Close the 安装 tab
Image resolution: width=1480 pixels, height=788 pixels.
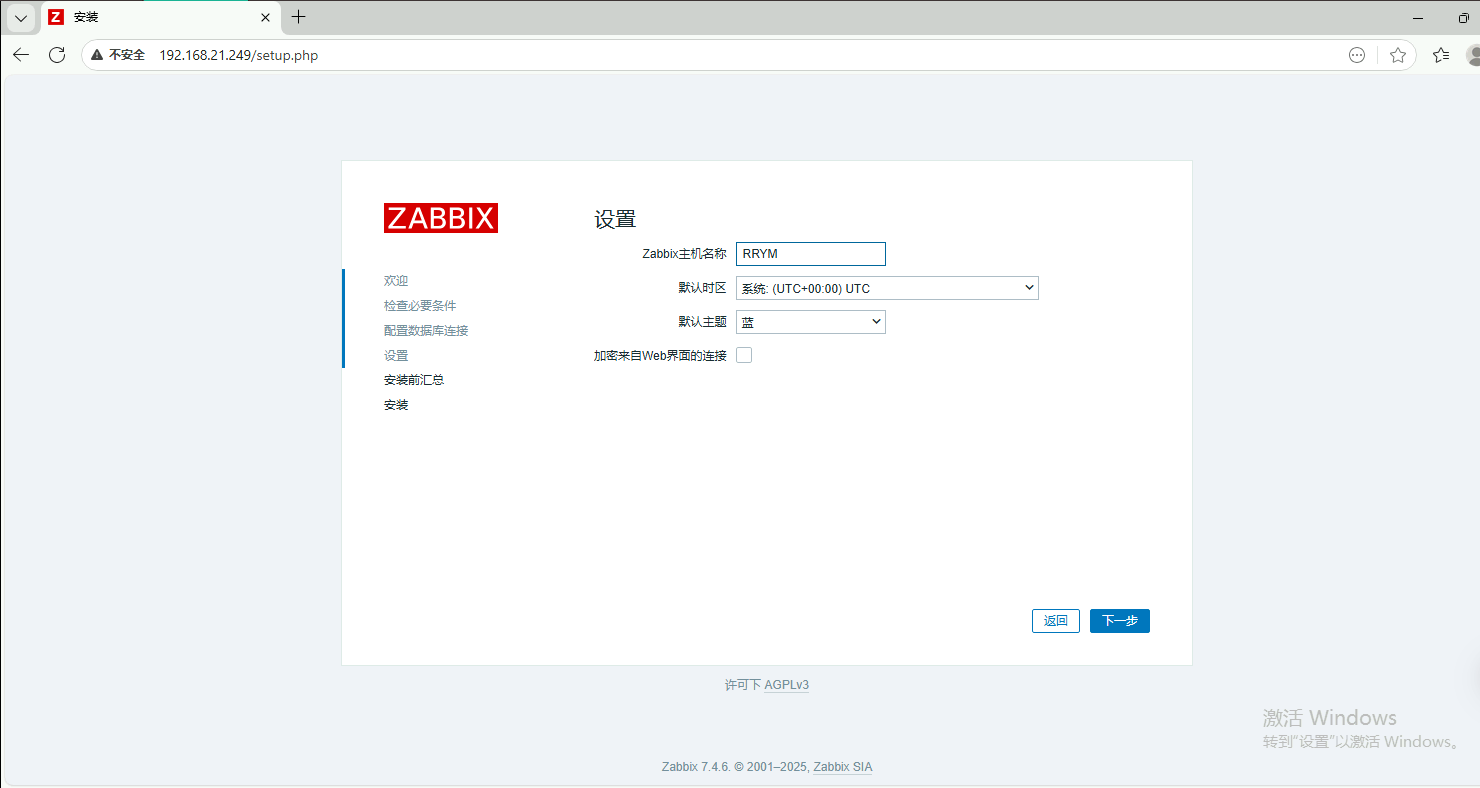click(266, 17)
